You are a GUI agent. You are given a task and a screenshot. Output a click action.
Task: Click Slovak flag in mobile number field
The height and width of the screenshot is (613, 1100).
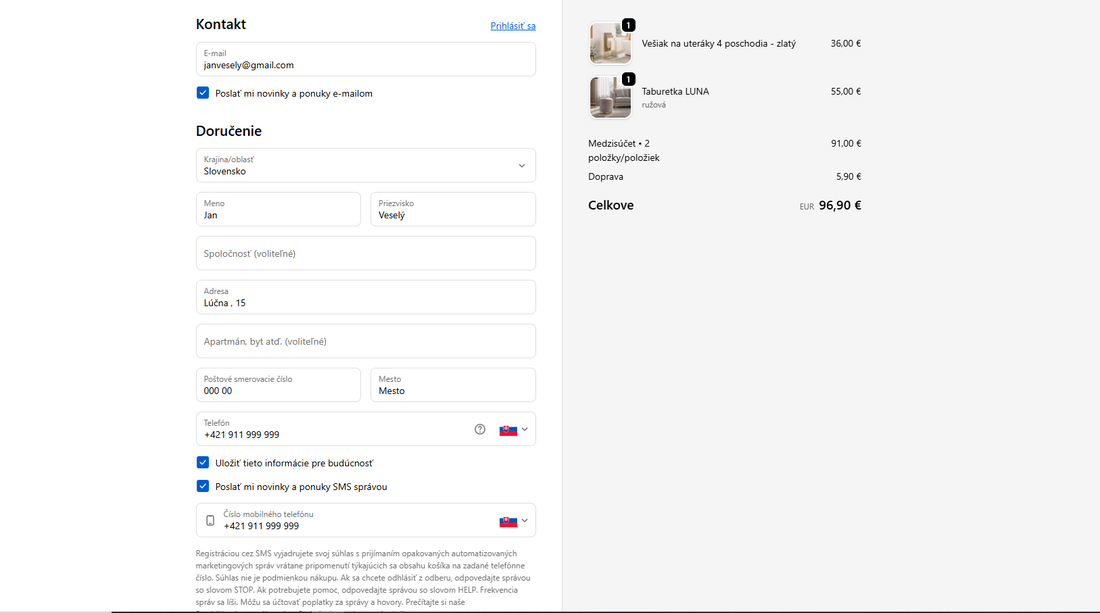tap(508, 521)
